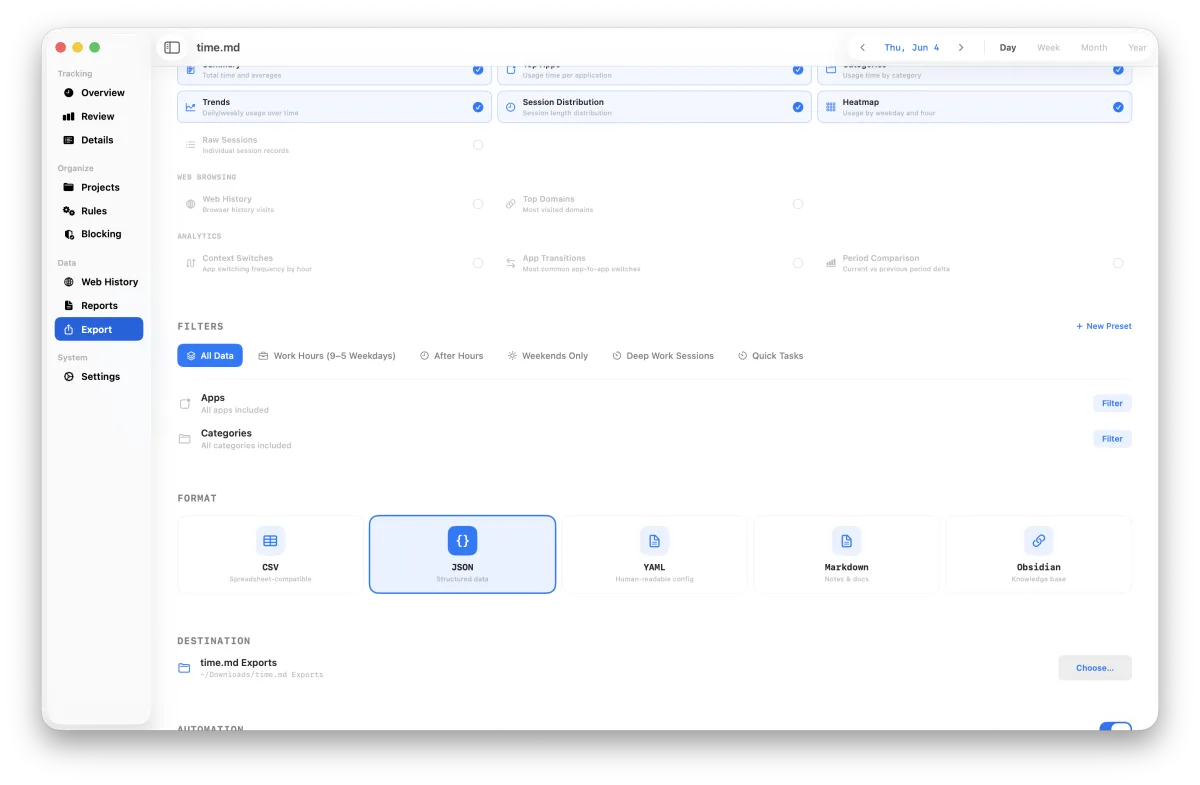Switch to Month view tab
Viewport: 1200px width, 785px height.
coord(1094,48)
